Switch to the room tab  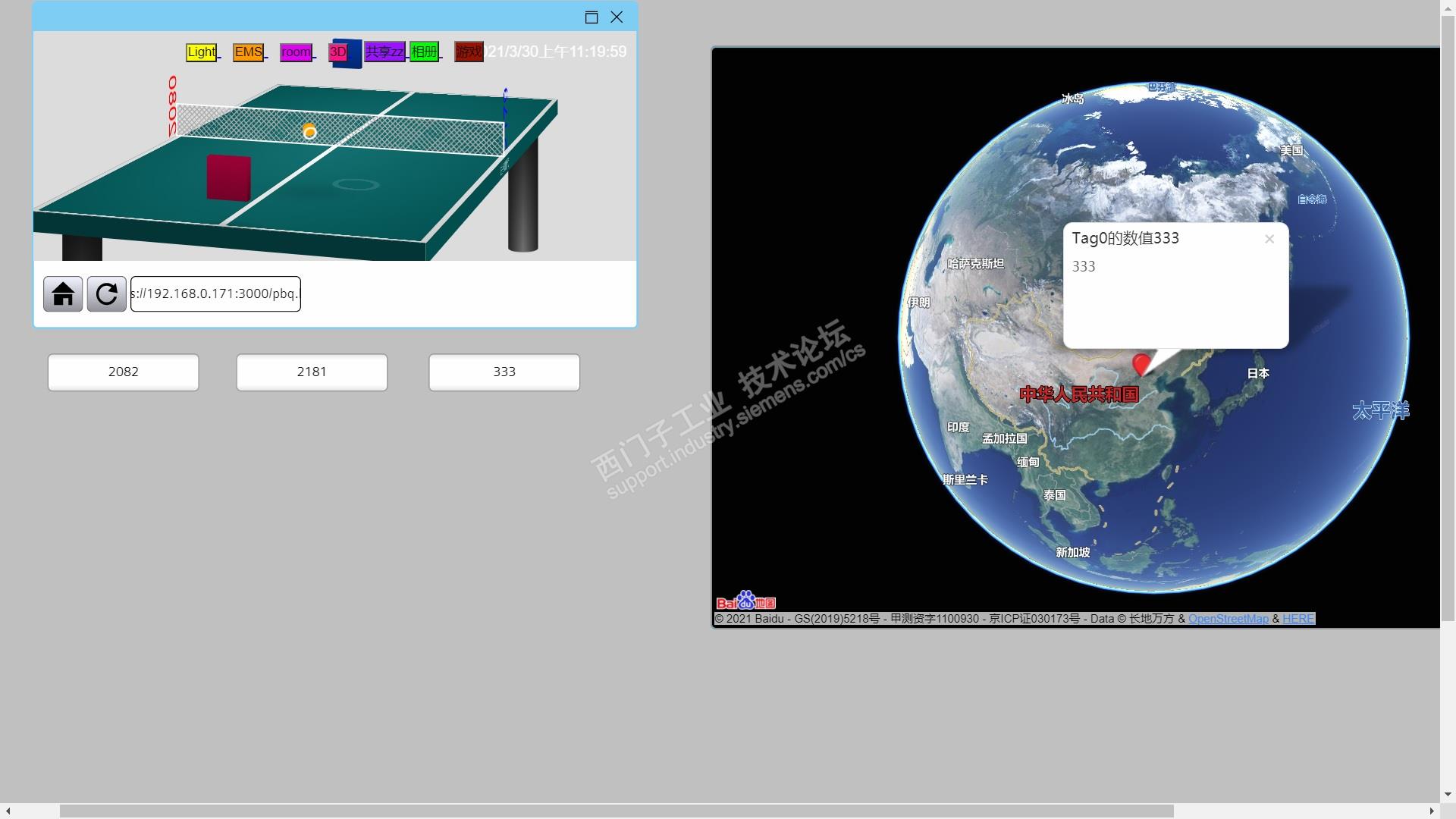296,52
